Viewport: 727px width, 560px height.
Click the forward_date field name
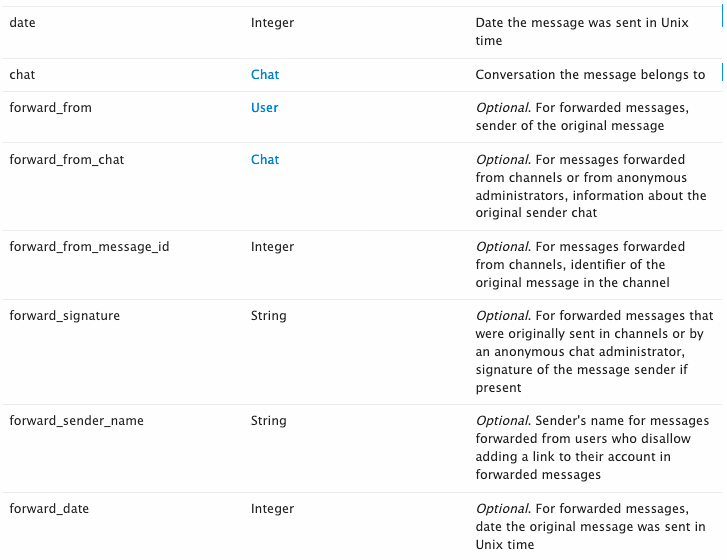pyautogui.click(x=49, y=509)
